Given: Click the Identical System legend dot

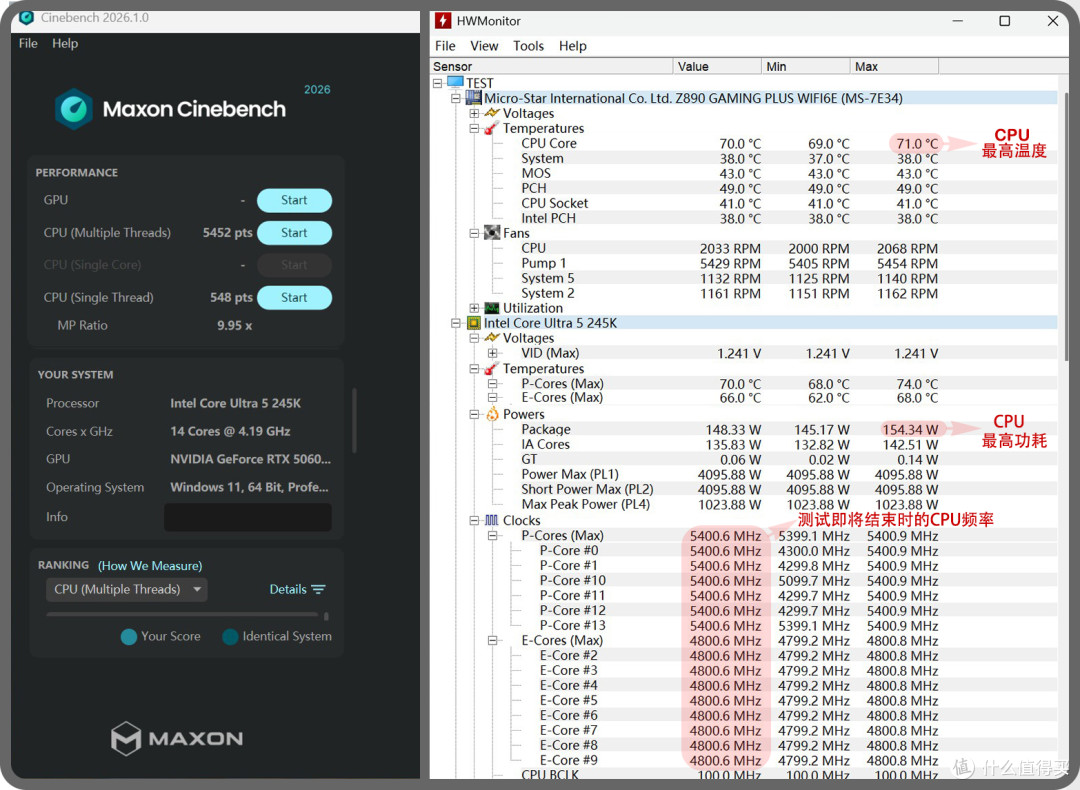Looking at the screenshot, I should pos(230,636).
